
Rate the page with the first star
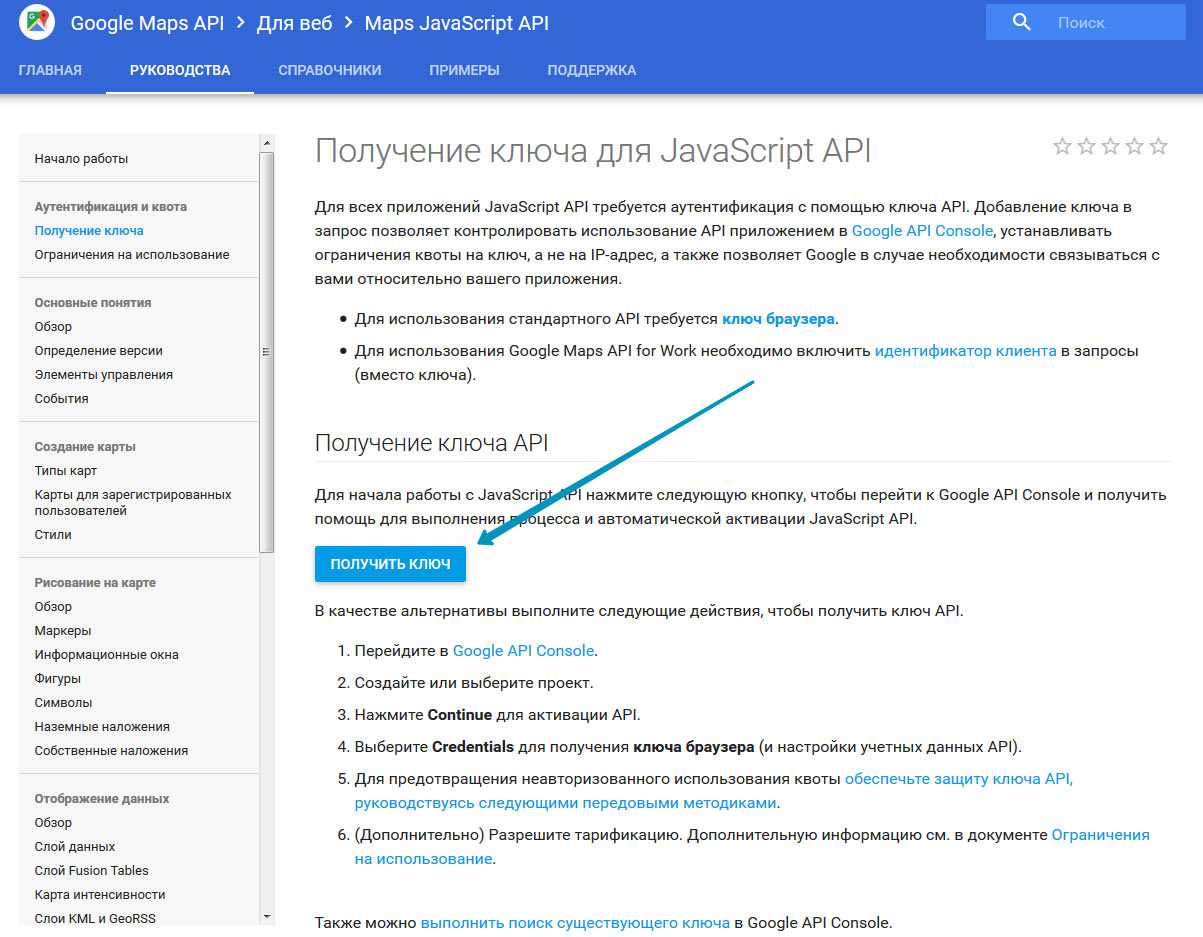point(1062,147)
